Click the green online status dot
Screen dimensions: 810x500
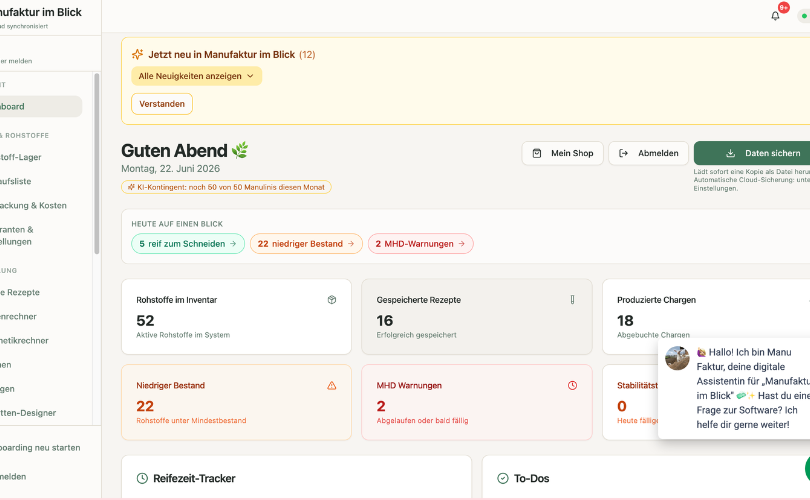click(x=804, y=16)
